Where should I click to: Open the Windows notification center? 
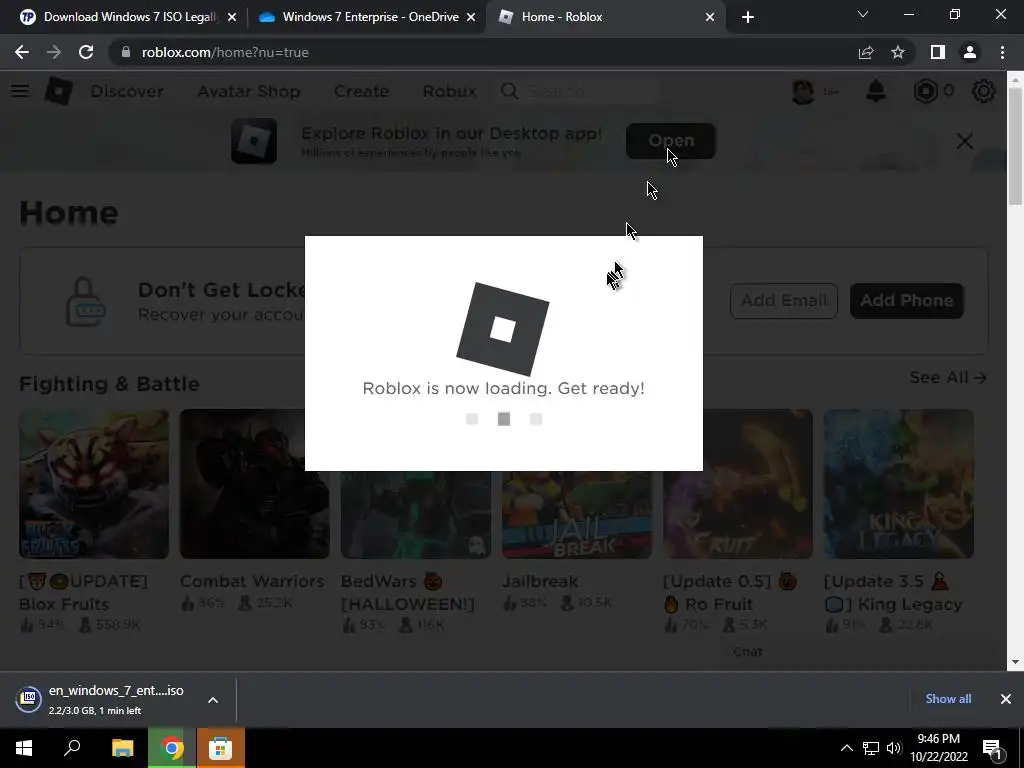tap(992, 748)
